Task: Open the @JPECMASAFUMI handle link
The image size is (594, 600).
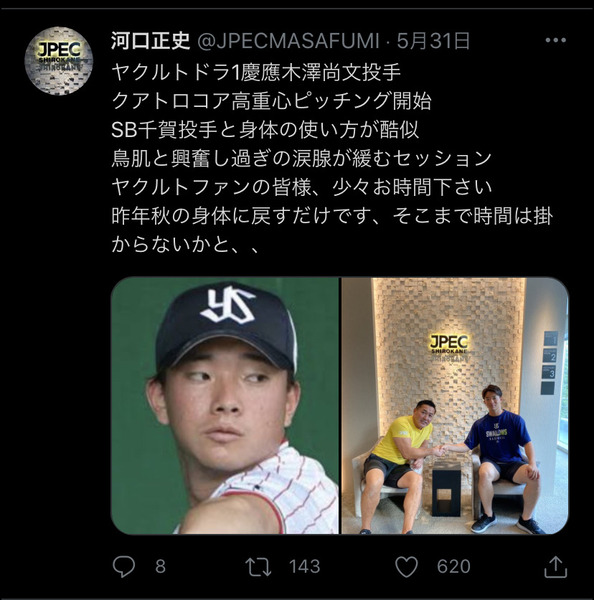Action: click(x=288, y=41)
